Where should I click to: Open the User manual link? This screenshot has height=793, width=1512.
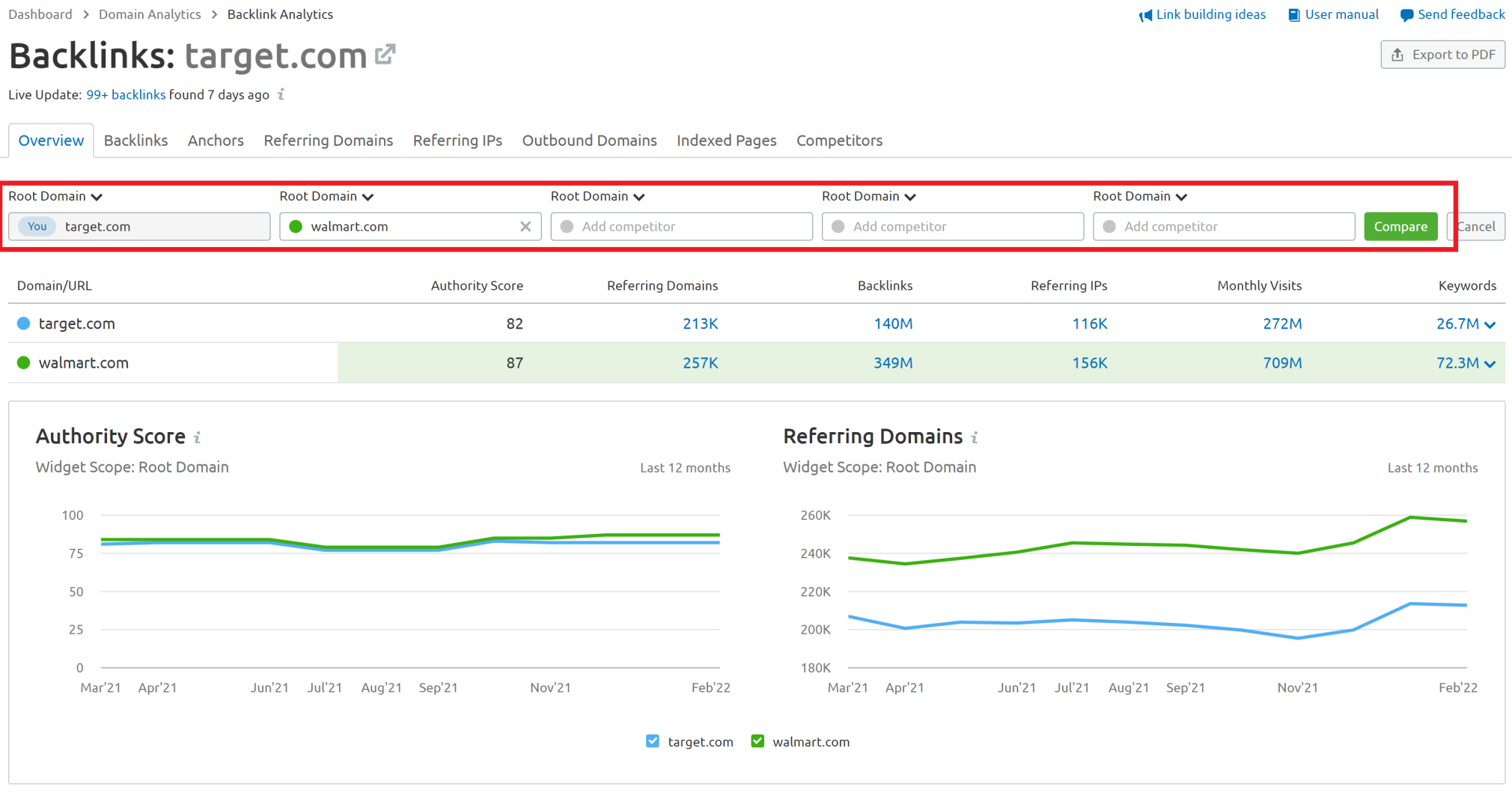tap(1341, 14)
